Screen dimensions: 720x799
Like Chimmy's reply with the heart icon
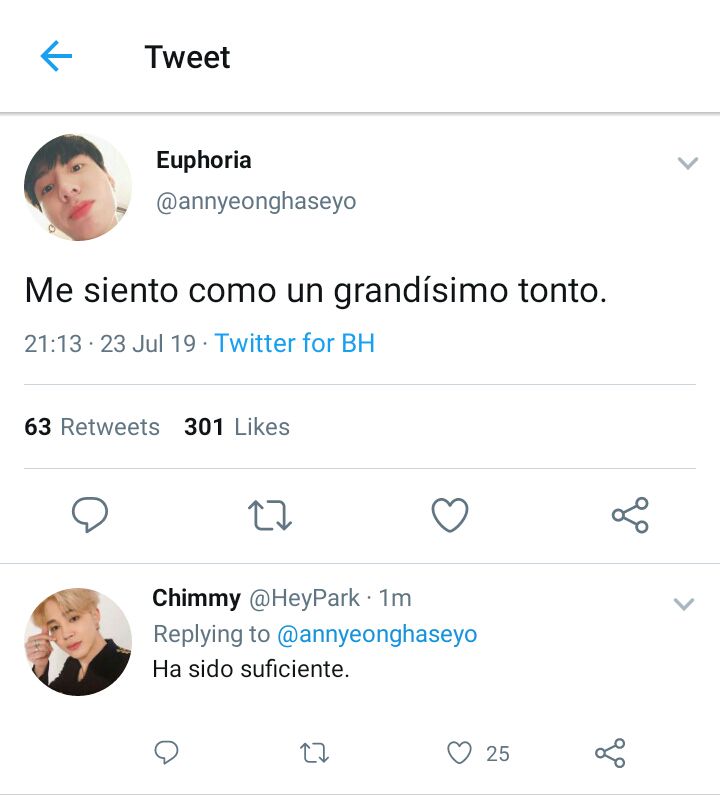point(459,753)
